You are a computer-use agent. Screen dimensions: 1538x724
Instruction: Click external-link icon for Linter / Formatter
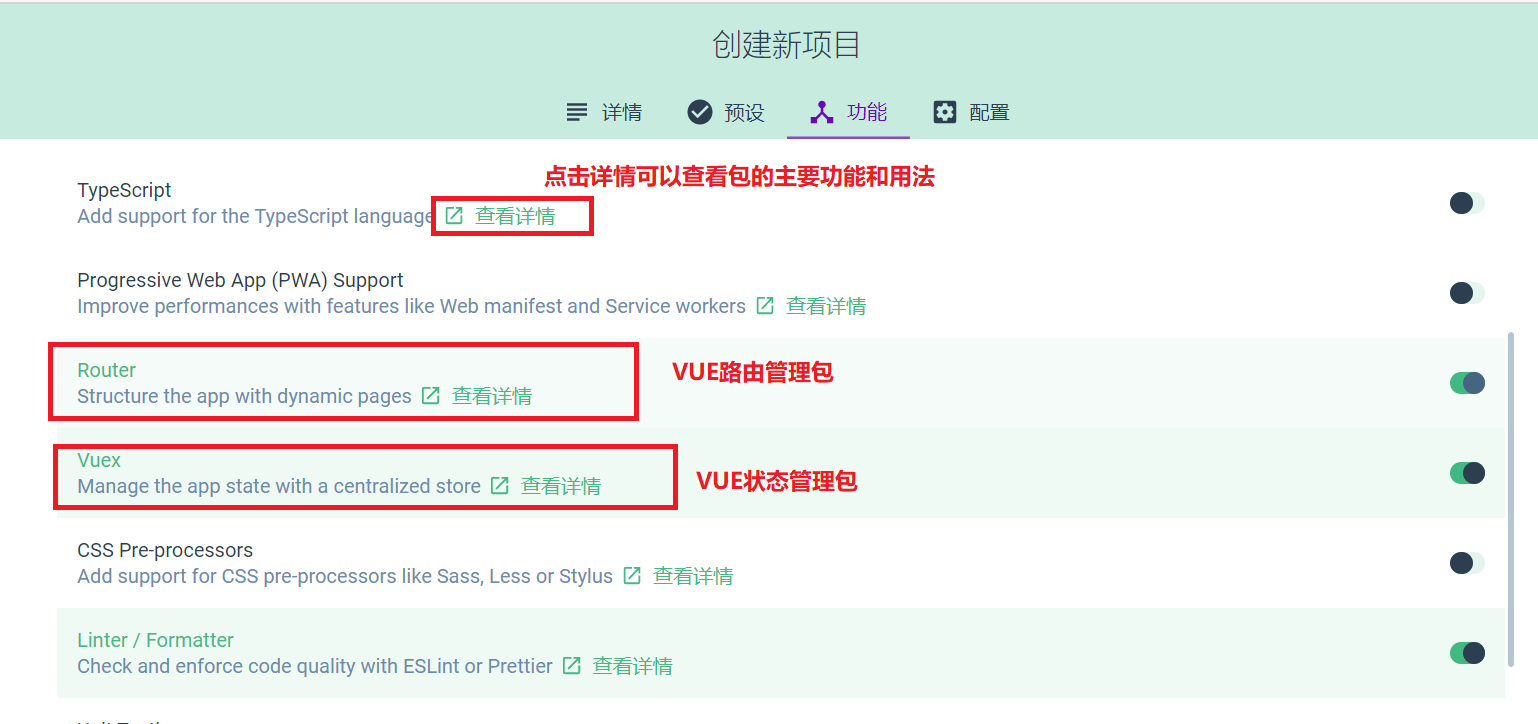(x=572, y=666)
